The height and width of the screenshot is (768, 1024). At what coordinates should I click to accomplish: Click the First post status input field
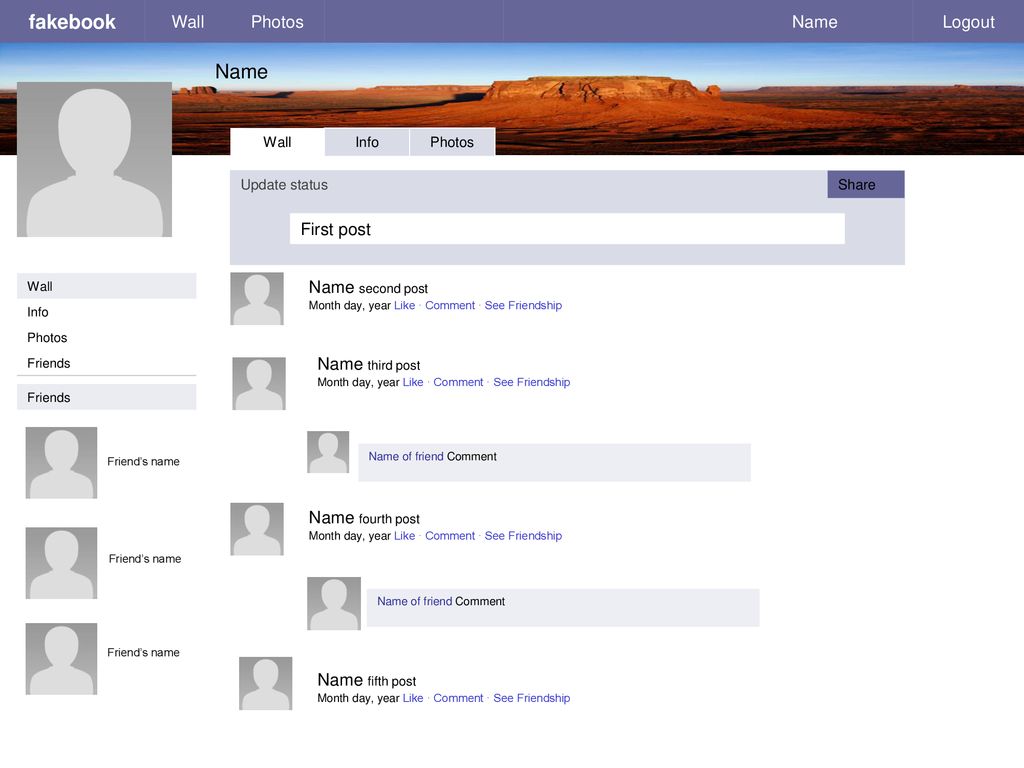tap(567, 229)
